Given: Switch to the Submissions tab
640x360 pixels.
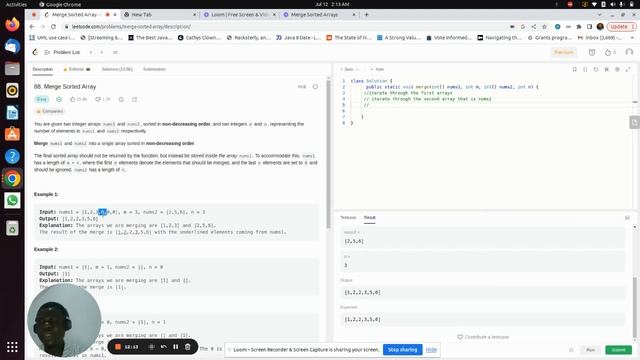Looking at the screenshot, I should [154, 69].
